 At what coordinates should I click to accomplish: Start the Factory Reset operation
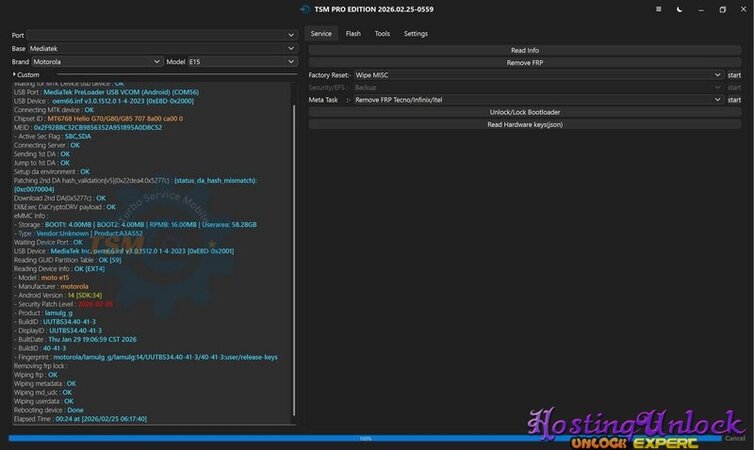734,75
